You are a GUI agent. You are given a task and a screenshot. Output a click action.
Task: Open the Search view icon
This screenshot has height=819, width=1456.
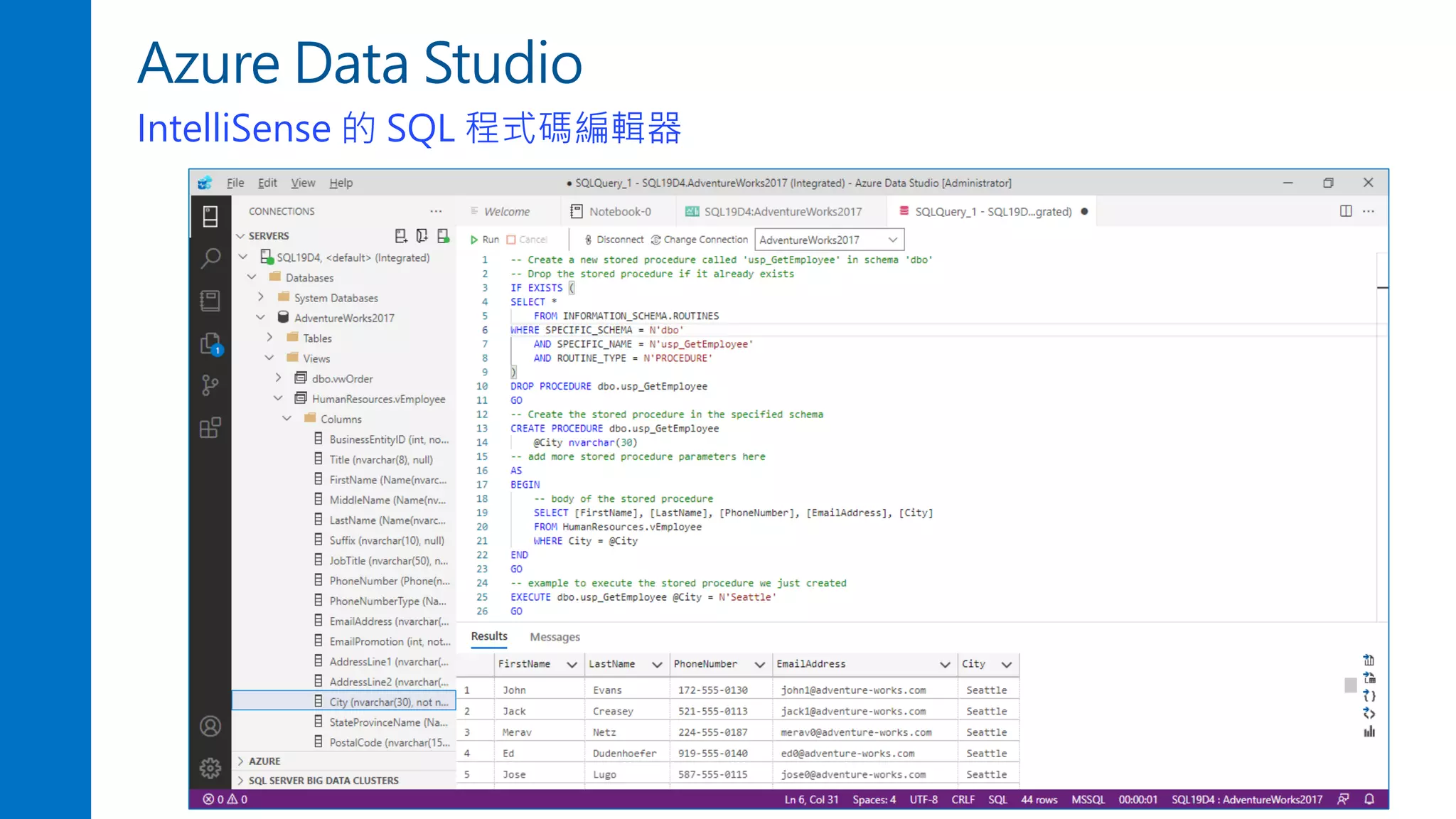point(210,258)
